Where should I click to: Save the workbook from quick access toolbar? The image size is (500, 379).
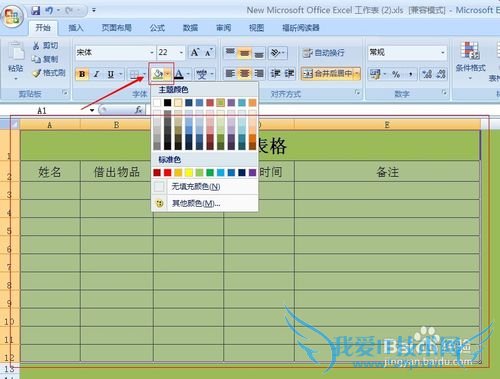(36, 11)
